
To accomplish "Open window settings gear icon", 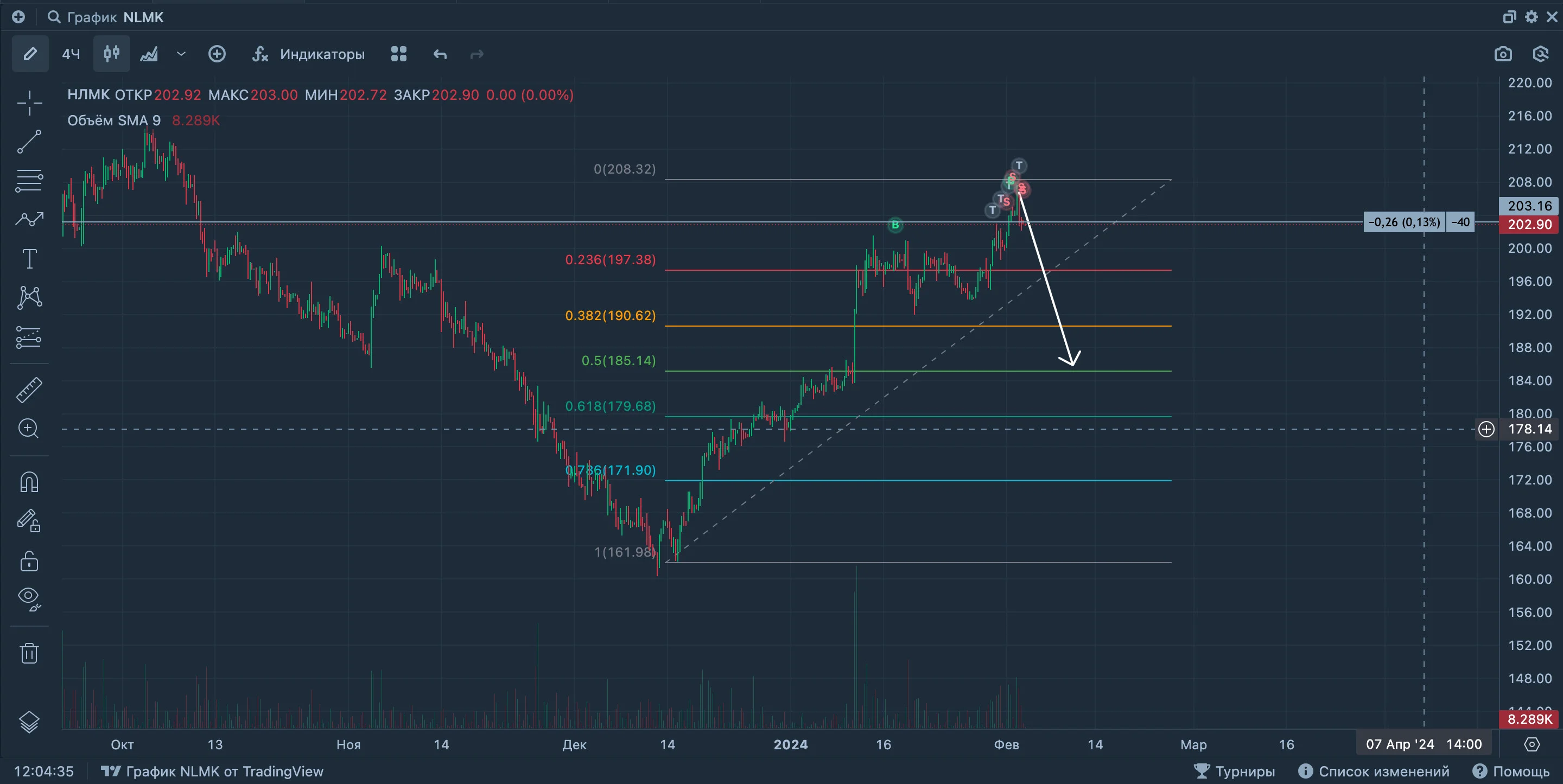I will (1532, 17).
